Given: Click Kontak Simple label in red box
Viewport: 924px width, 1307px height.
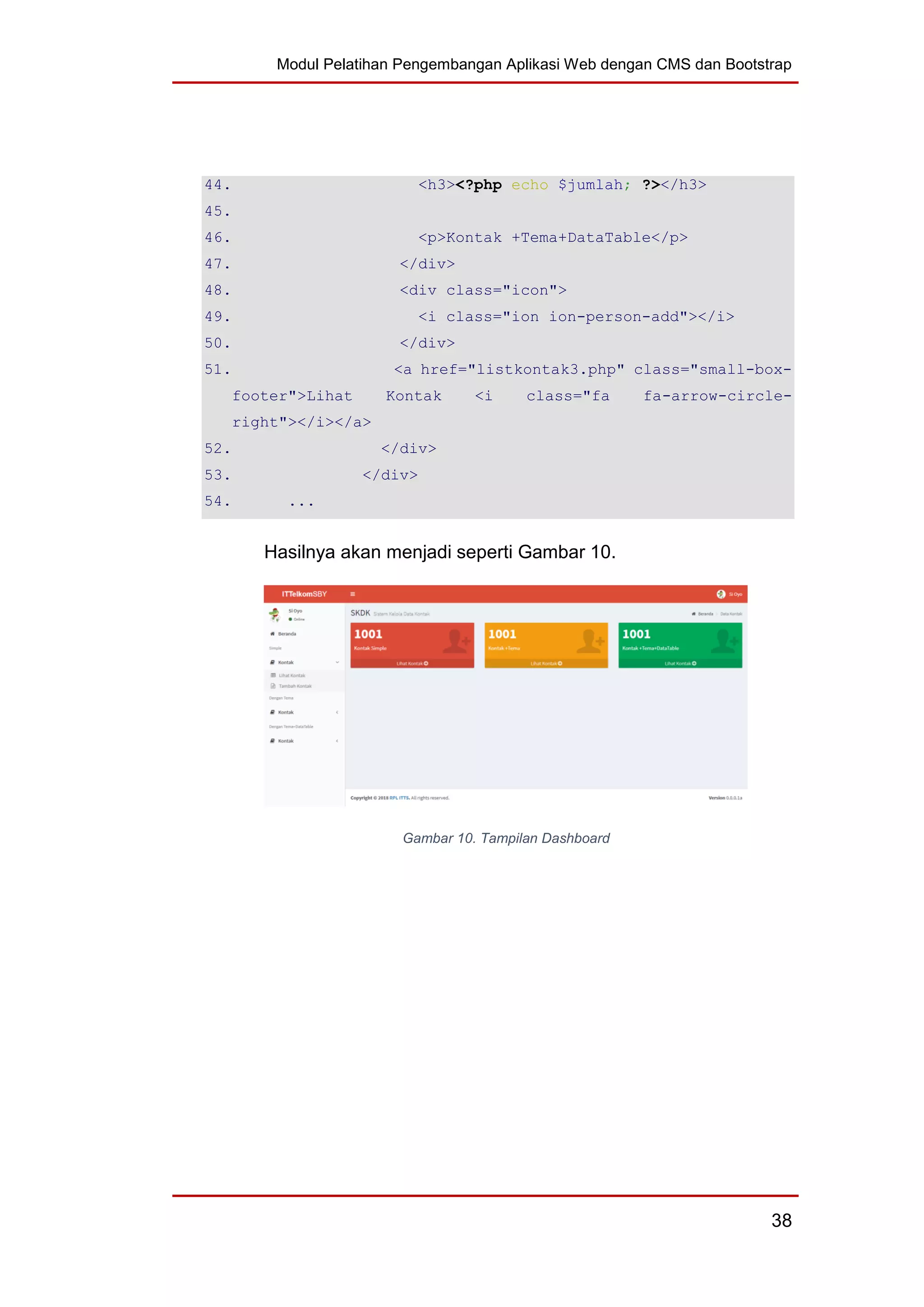Looking at the screenshot, I should (370, 649).
